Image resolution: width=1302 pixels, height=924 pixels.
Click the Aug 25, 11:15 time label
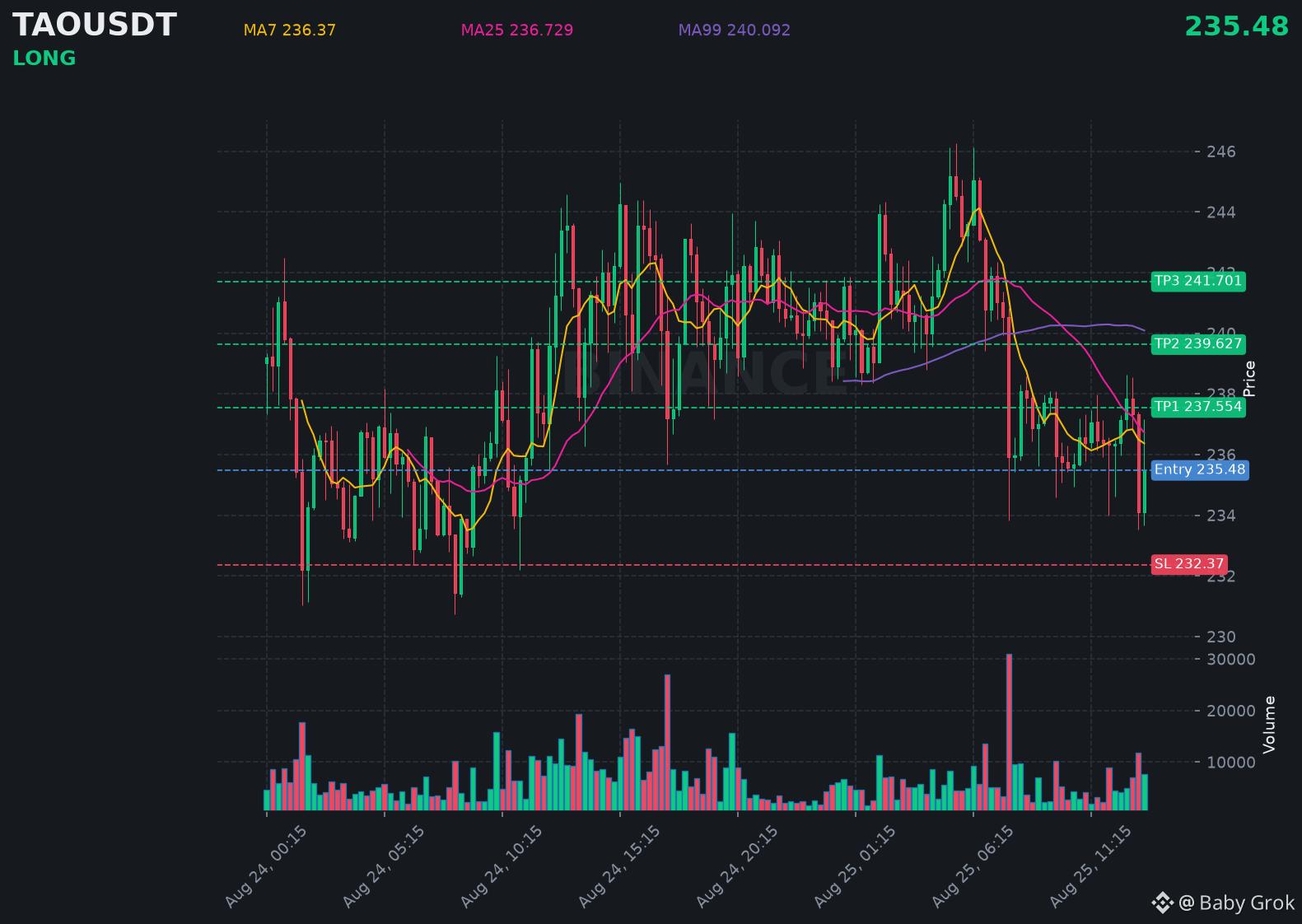pos(1090,867)
